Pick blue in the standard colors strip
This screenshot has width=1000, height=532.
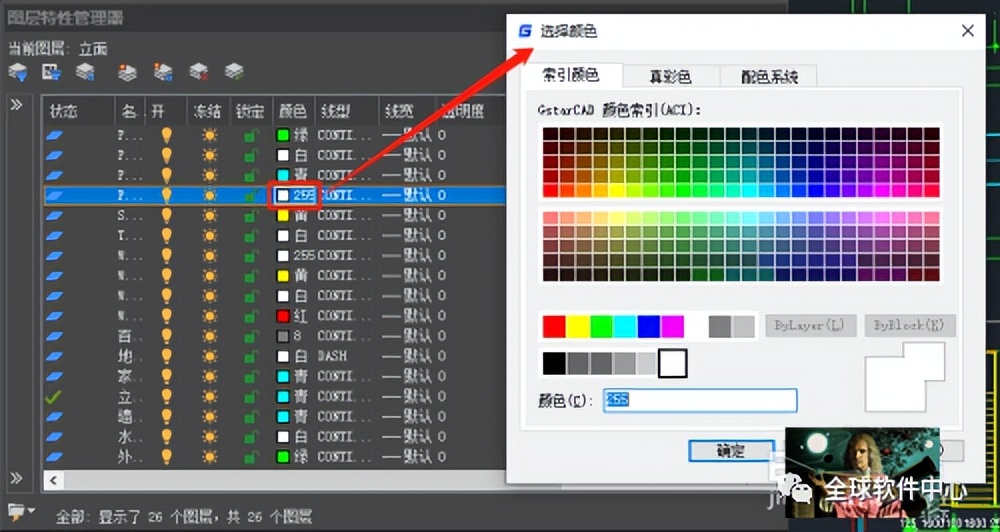[649, 326]
